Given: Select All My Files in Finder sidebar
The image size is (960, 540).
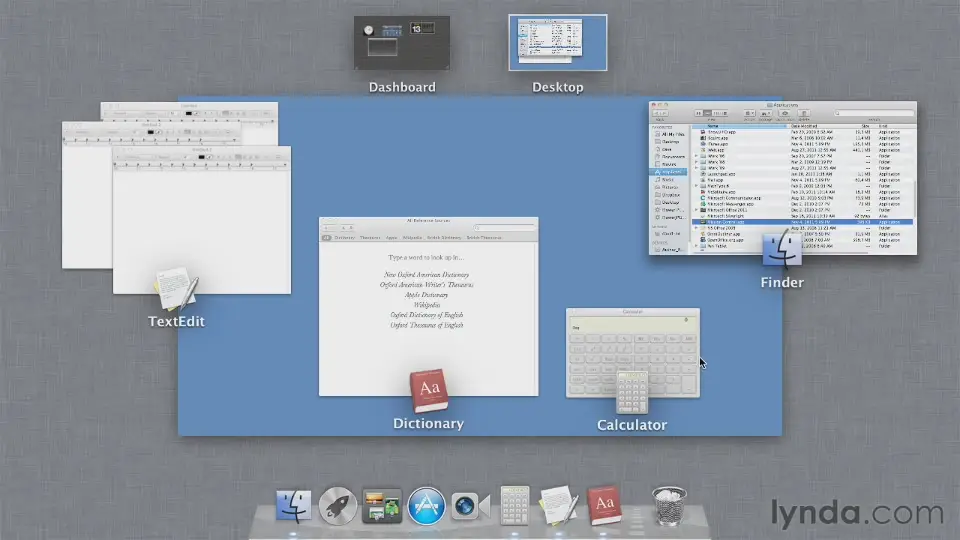Looking at the screenshot, I should (669, 134).
